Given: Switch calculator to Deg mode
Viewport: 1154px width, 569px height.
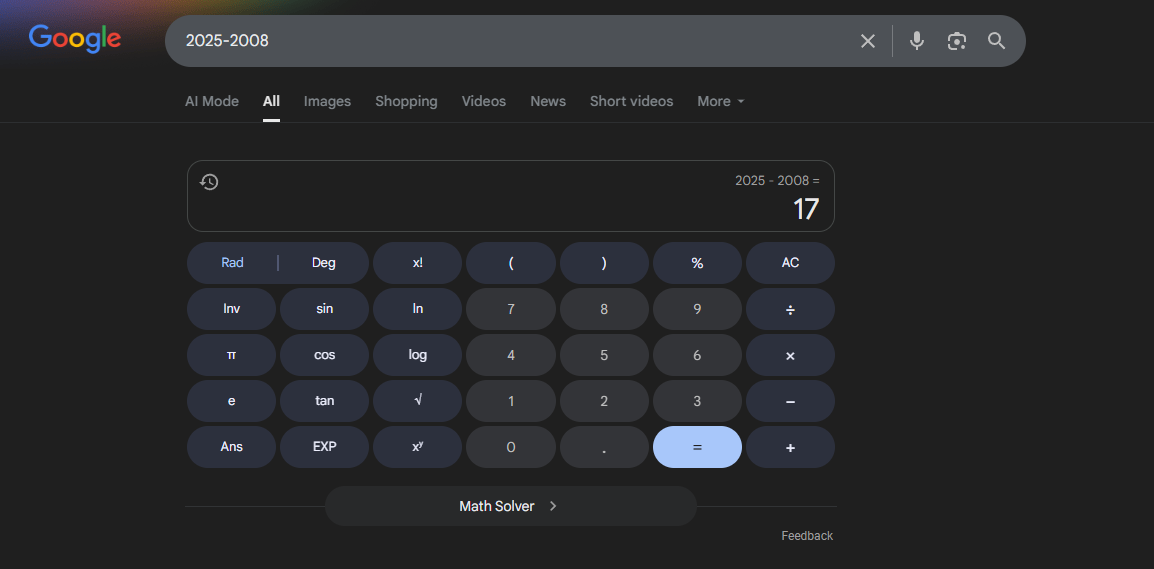Looking at the screenshot, I should pos(324,263).
